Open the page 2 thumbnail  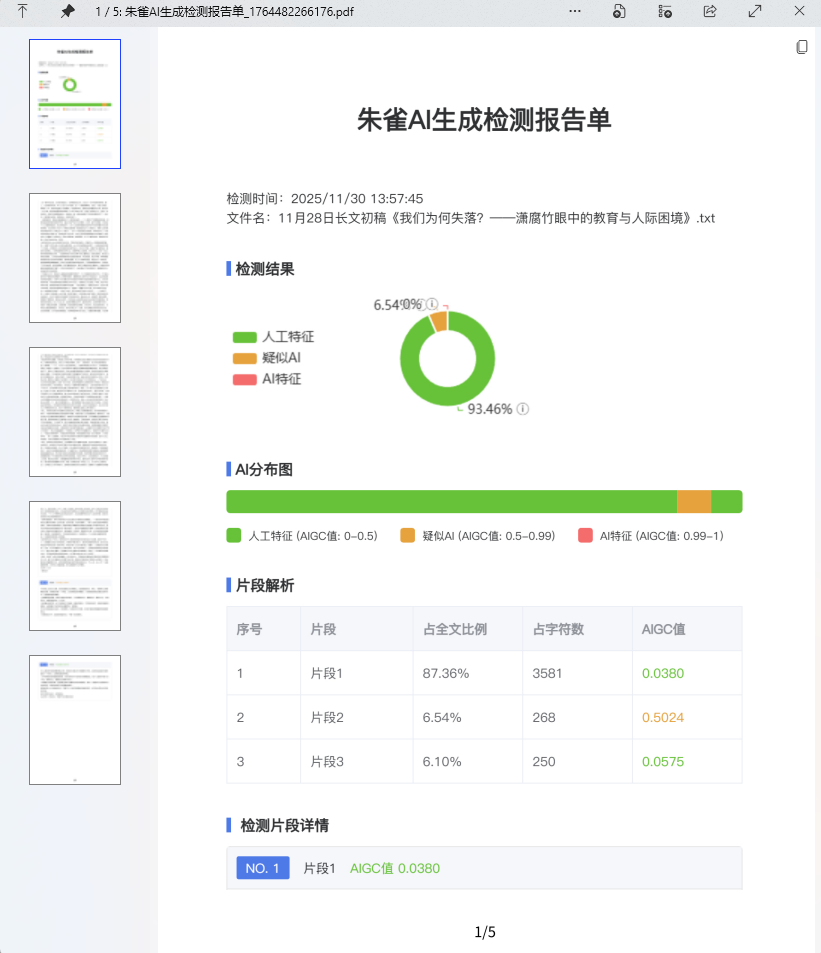pyautogui.click(x=75, y=258)
